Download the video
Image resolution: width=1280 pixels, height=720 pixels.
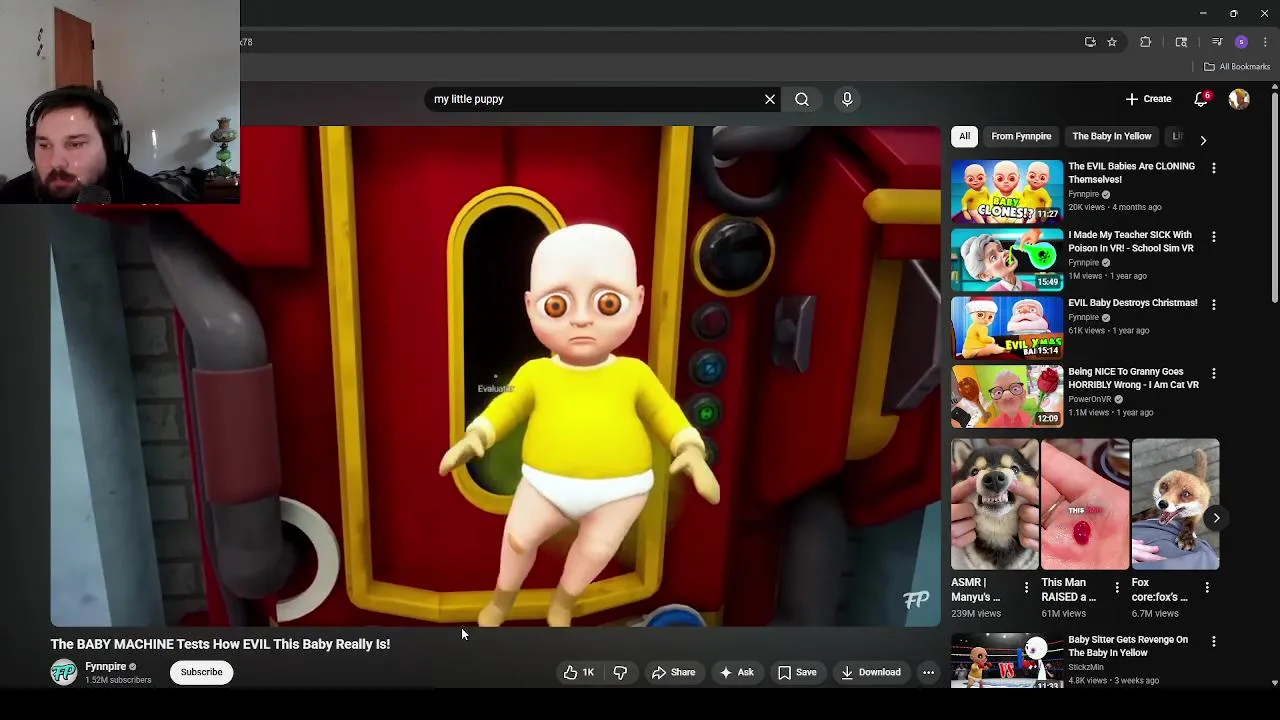(x=871, y=672)
